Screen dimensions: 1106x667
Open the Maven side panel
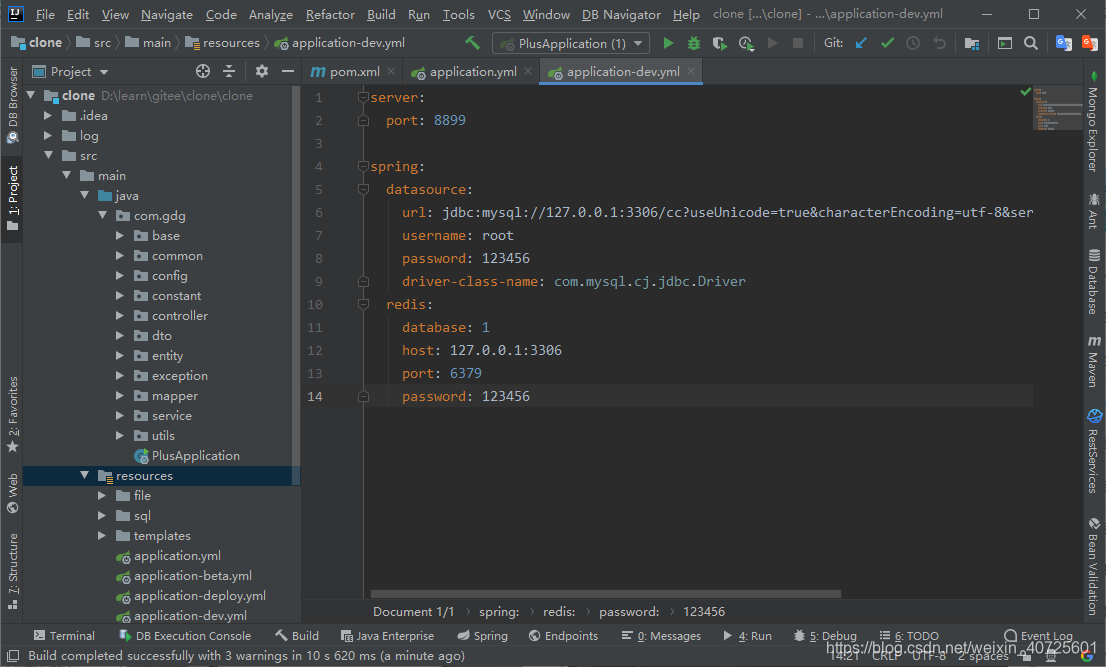(x=1093, y=361)
